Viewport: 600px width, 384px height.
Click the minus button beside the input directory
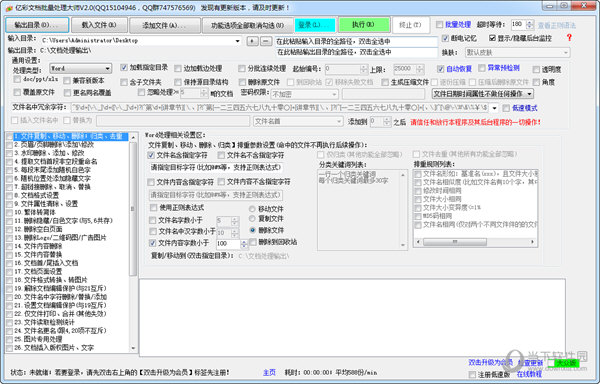coord(266,41)
